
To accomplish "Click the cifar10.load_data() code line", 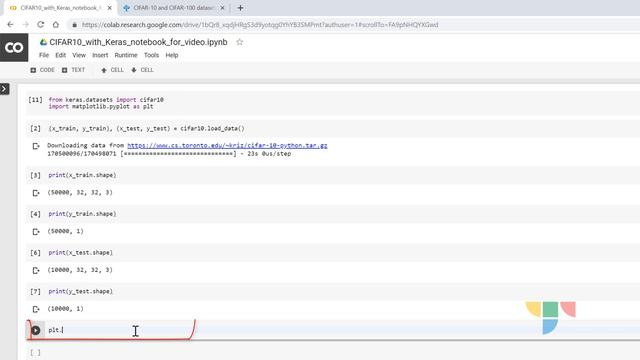I will [147, 129].
